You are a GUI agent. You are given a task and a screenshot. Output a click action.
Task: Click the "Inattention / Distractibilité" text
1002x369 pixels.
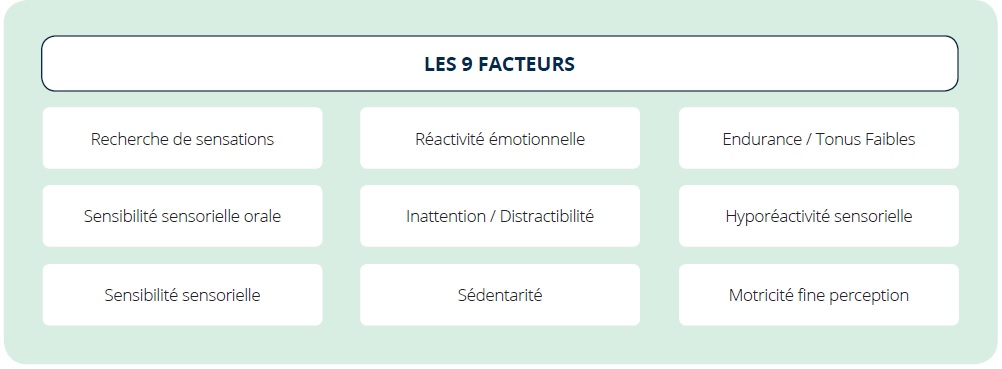pyautogui.click(x=500, y=216)
